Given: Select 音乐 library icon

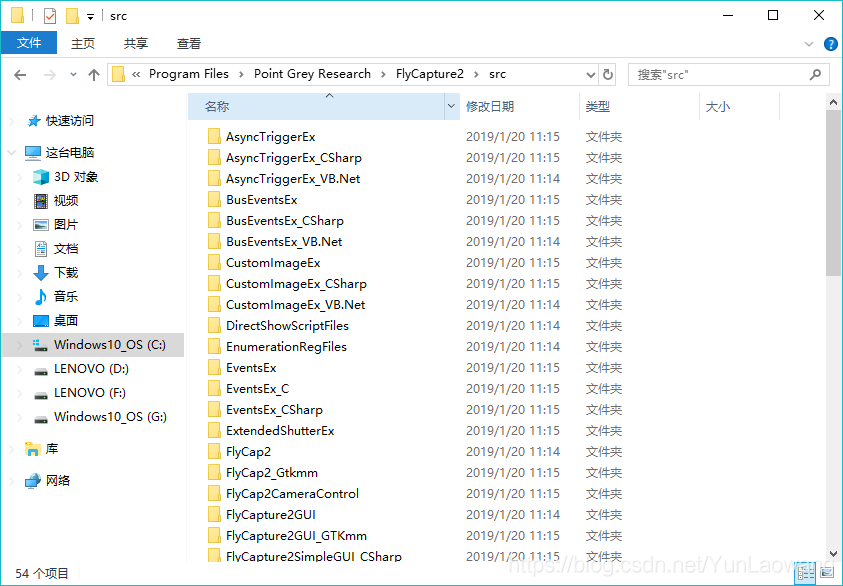Looking at the screenshot, I should [41, 297].
